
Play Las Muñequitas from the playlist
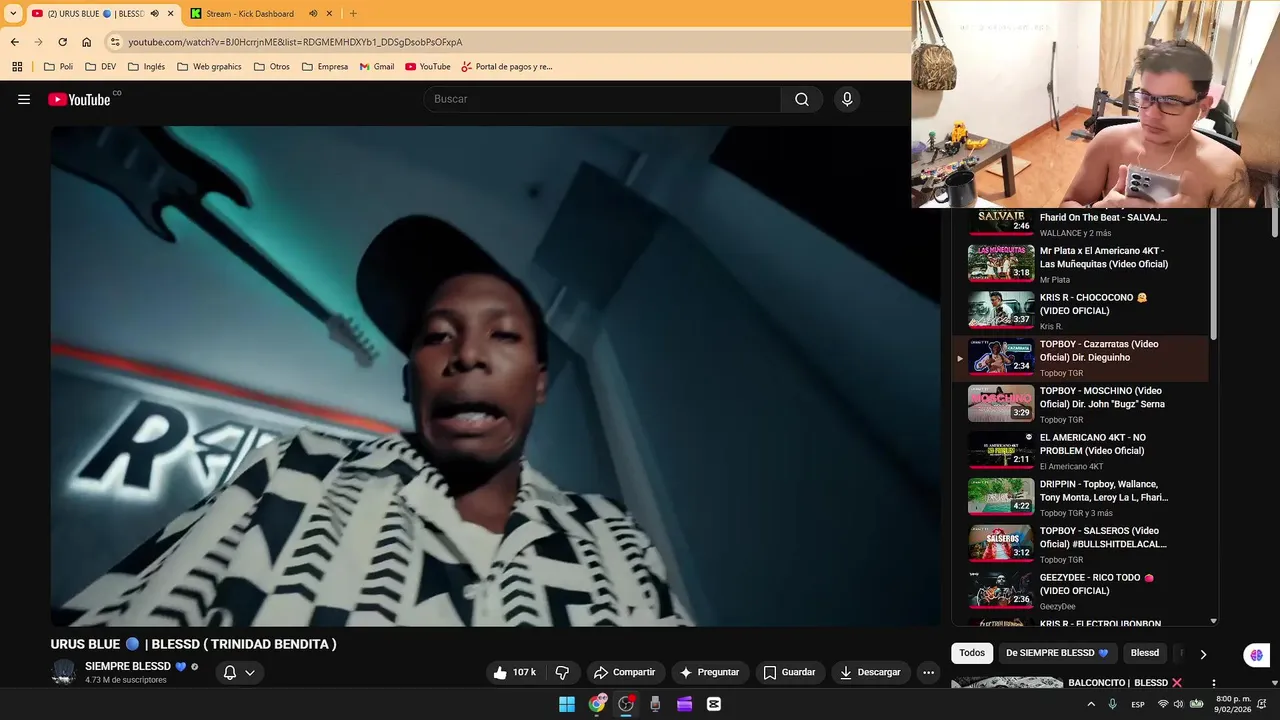pyautogui.click(x=1080, y=264)
